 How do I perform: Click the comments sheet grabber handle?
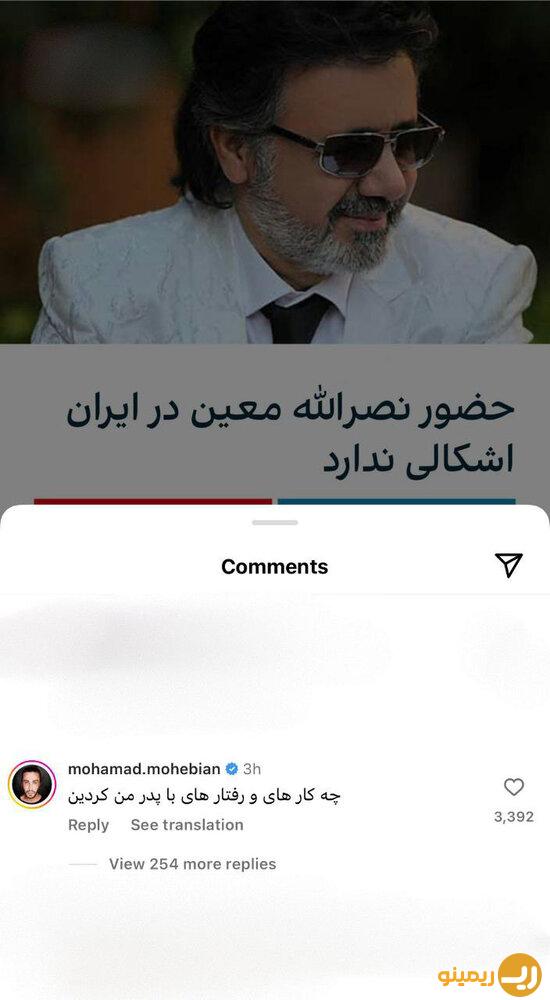click(275, 522)
